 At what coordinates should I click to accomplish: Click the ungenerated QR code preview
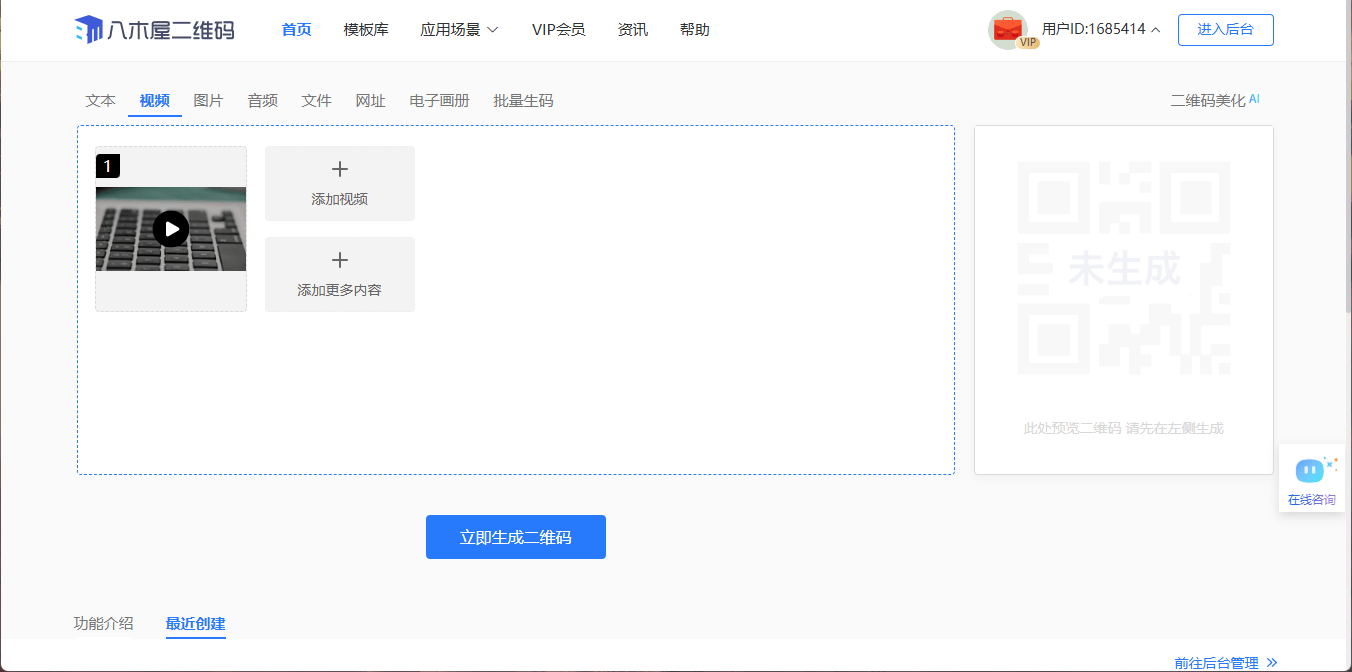pyautogui.click(x=1123, y=268)
